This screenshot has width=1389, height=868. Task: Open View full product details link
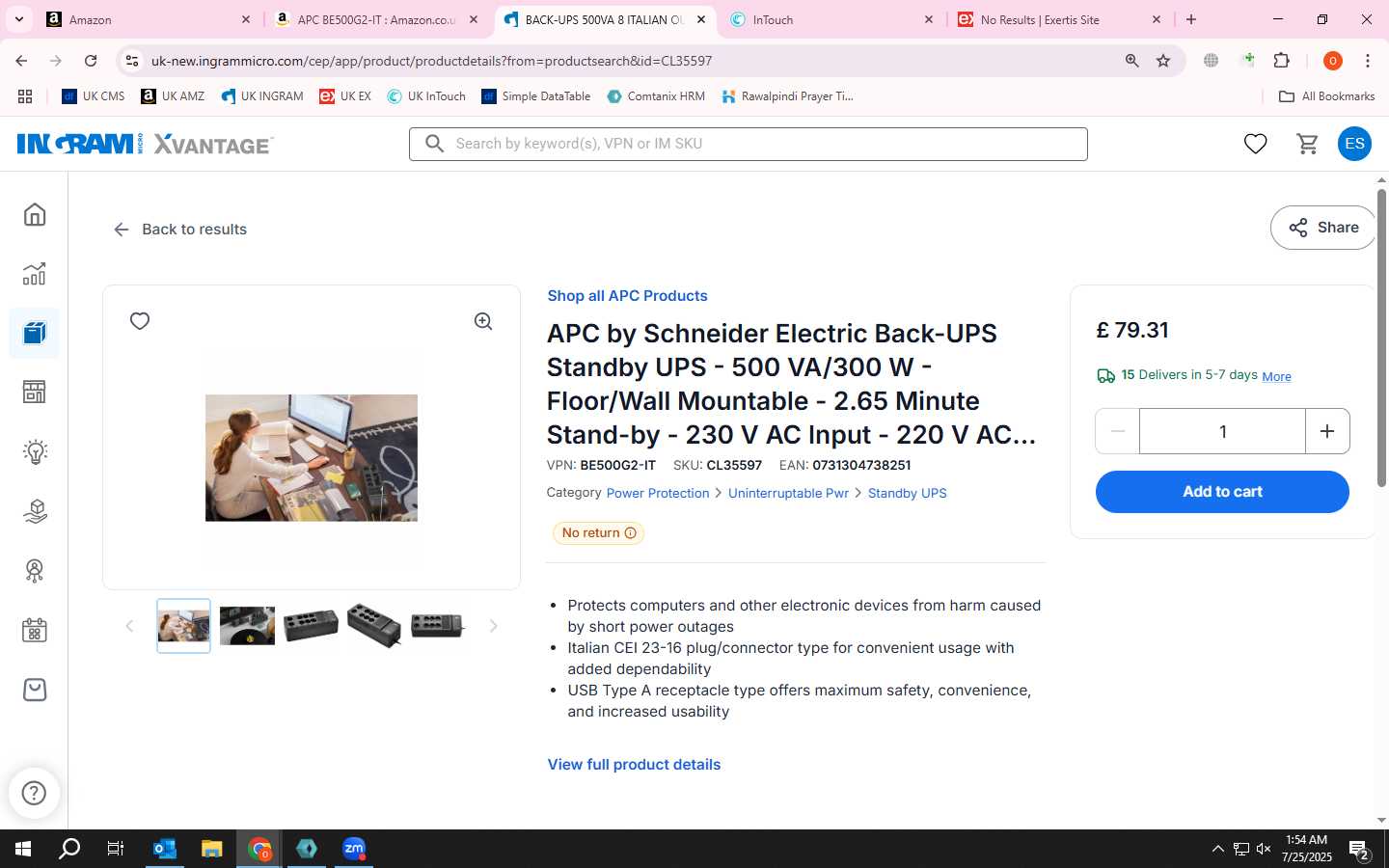[x=634, y=764]
